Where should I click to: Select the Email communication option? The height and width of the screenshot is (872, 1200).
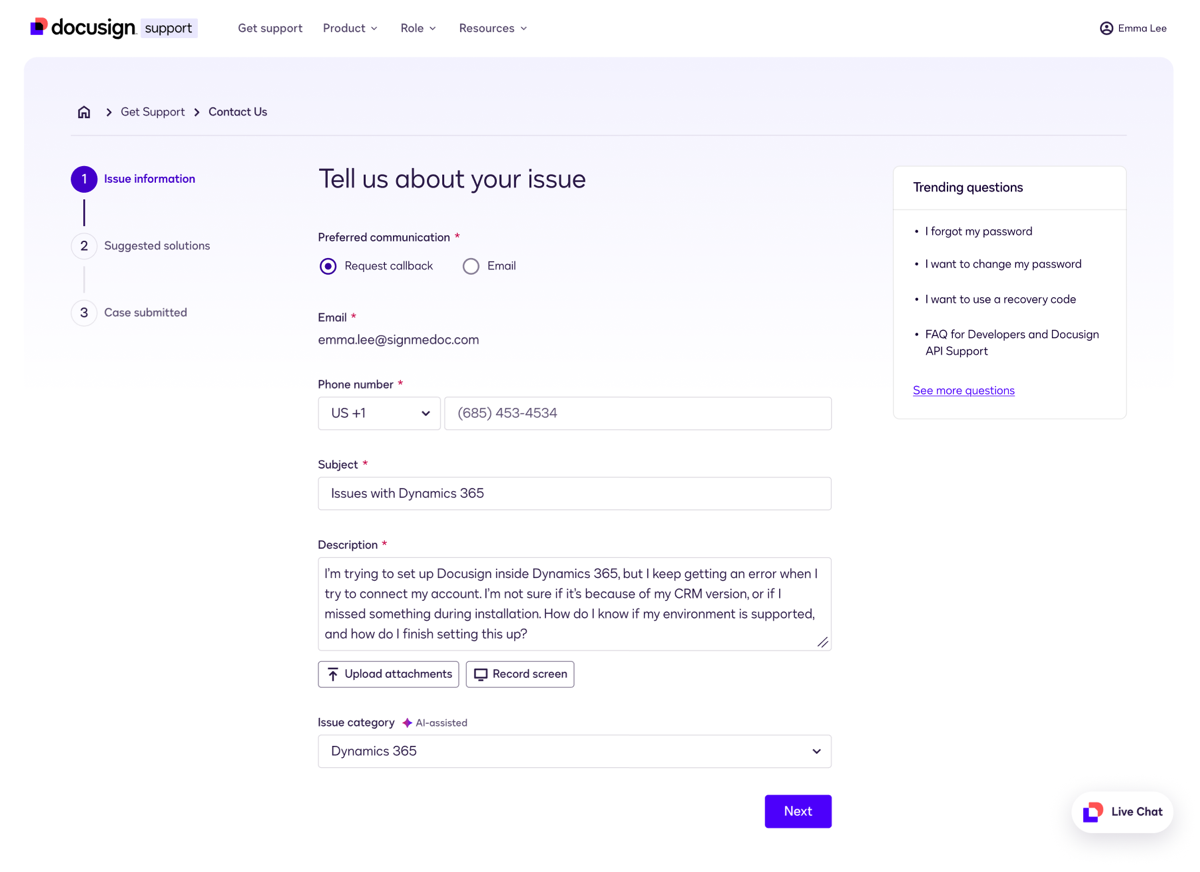pos(471,266)
